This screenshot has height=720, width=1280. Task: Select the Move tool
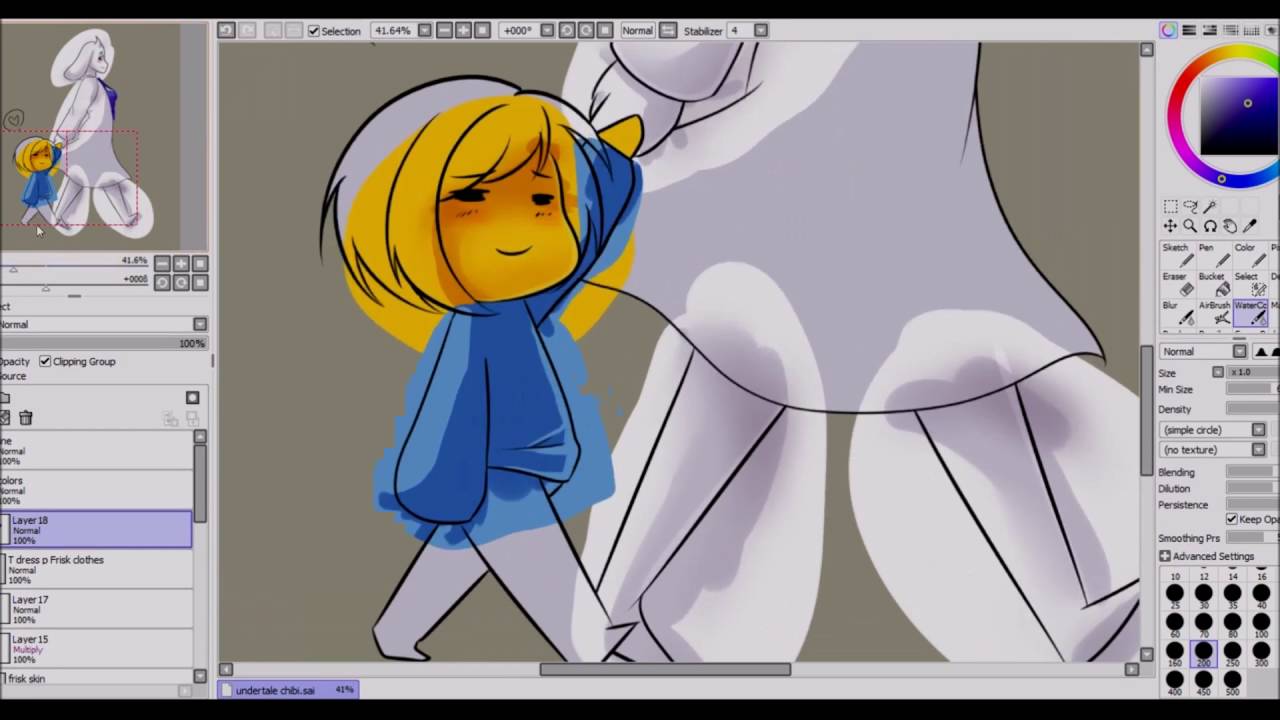click(x=1170, y=226)
